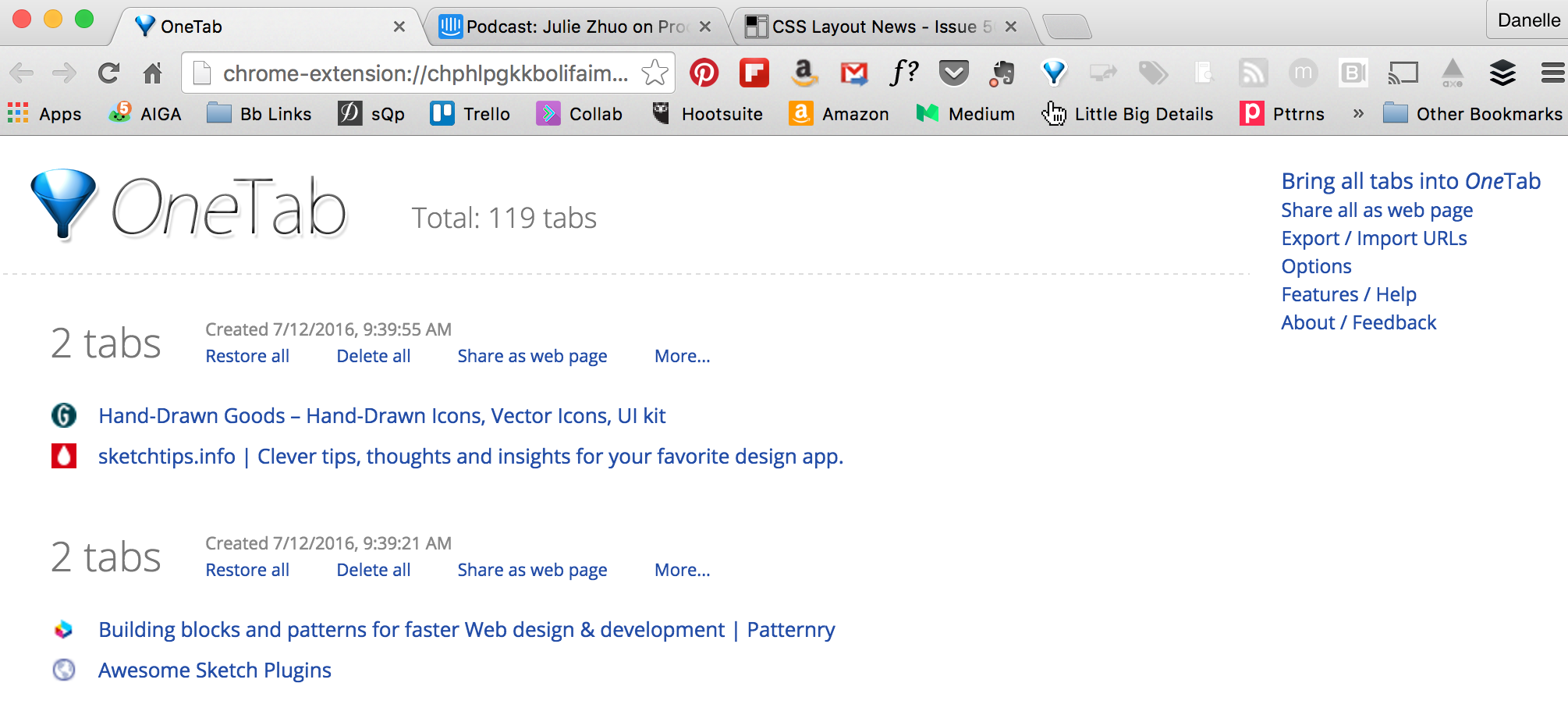The height and width of the screenshot is (715, 1568).
Task: Click the aXe accessibility extension icon
Action: tap(1453, 73)
